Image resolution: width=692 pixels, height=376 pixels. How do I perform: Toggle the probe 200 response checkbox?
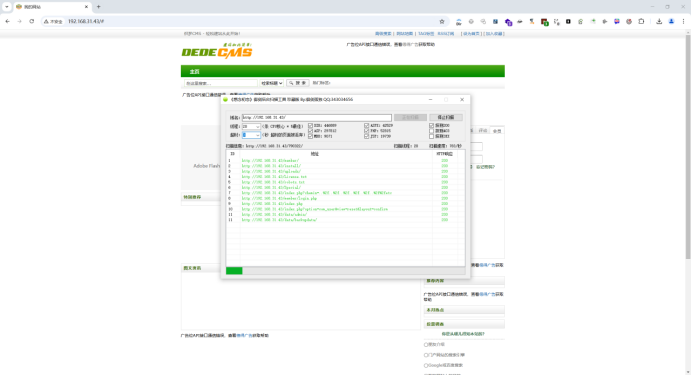[432, 126]
